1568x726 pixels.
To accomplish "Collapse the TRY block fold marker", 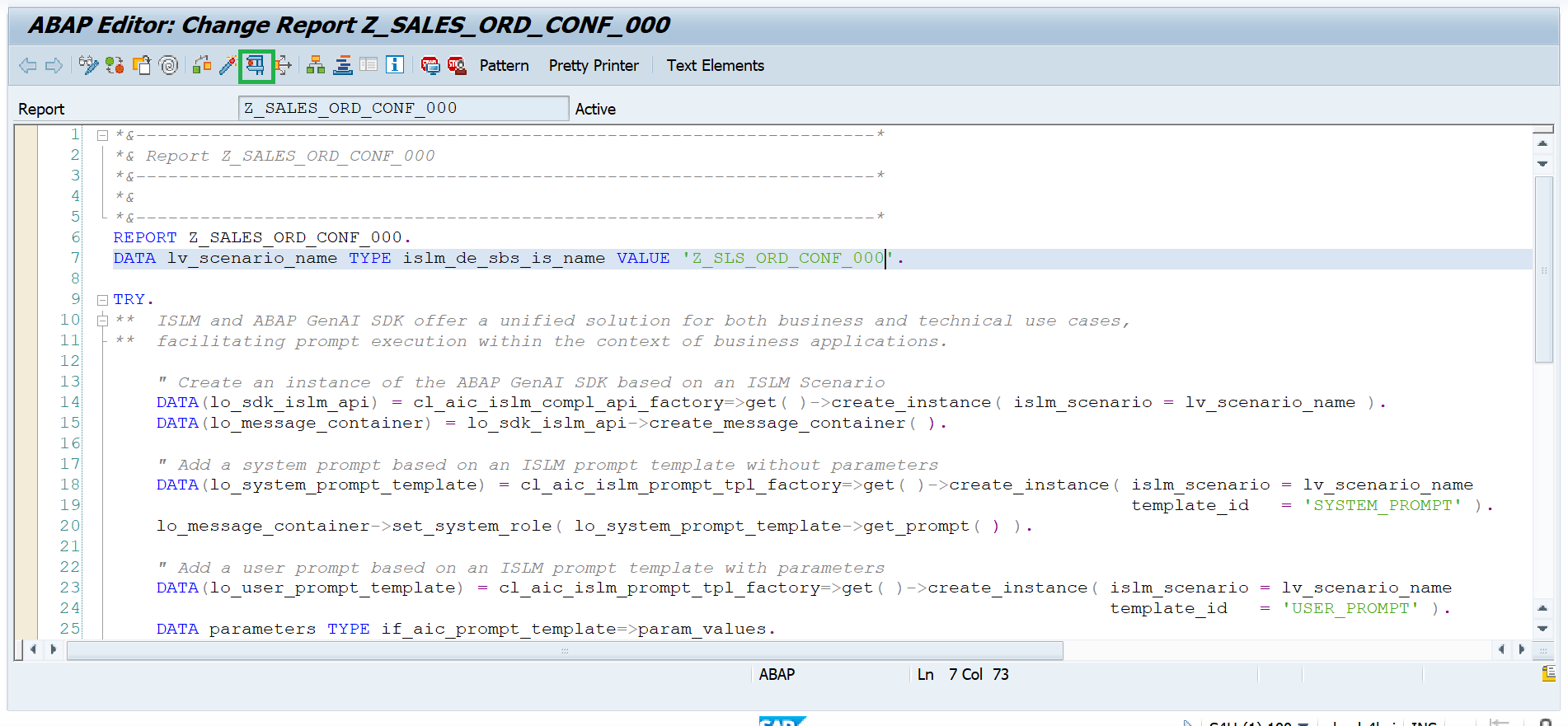I will (x=102, y=300).
